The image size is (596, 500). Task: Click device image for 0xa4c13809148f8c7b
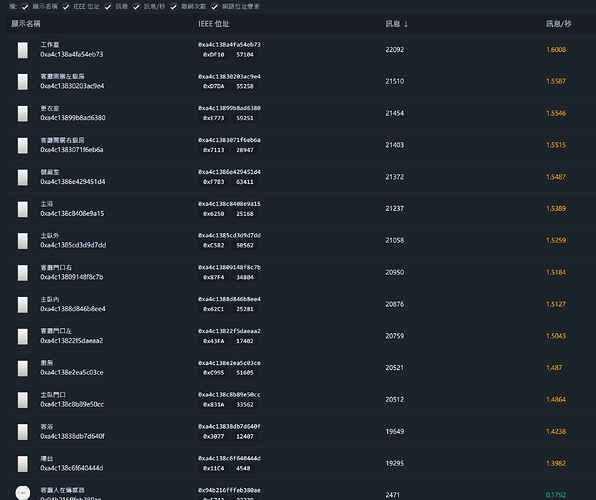pyautogui.click(x=23, y=273)
